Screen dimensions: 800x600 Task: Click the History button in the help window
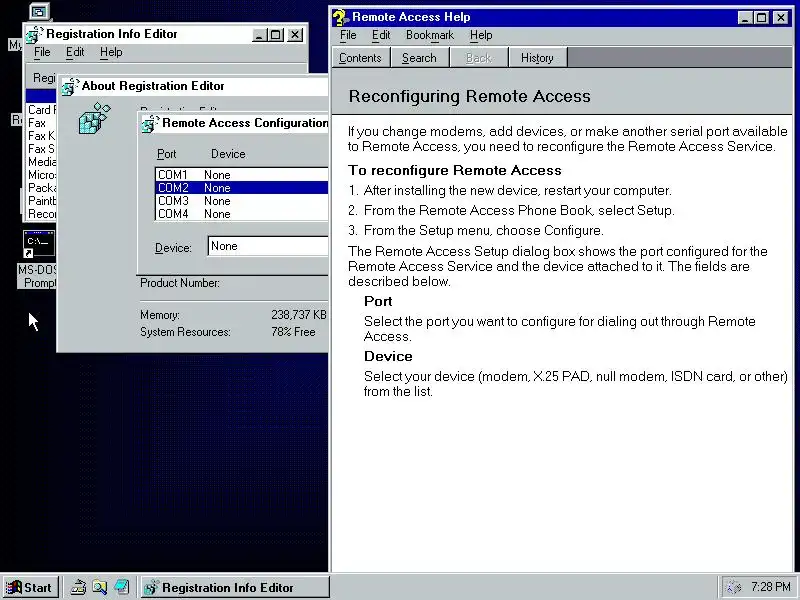click(537, 58)
